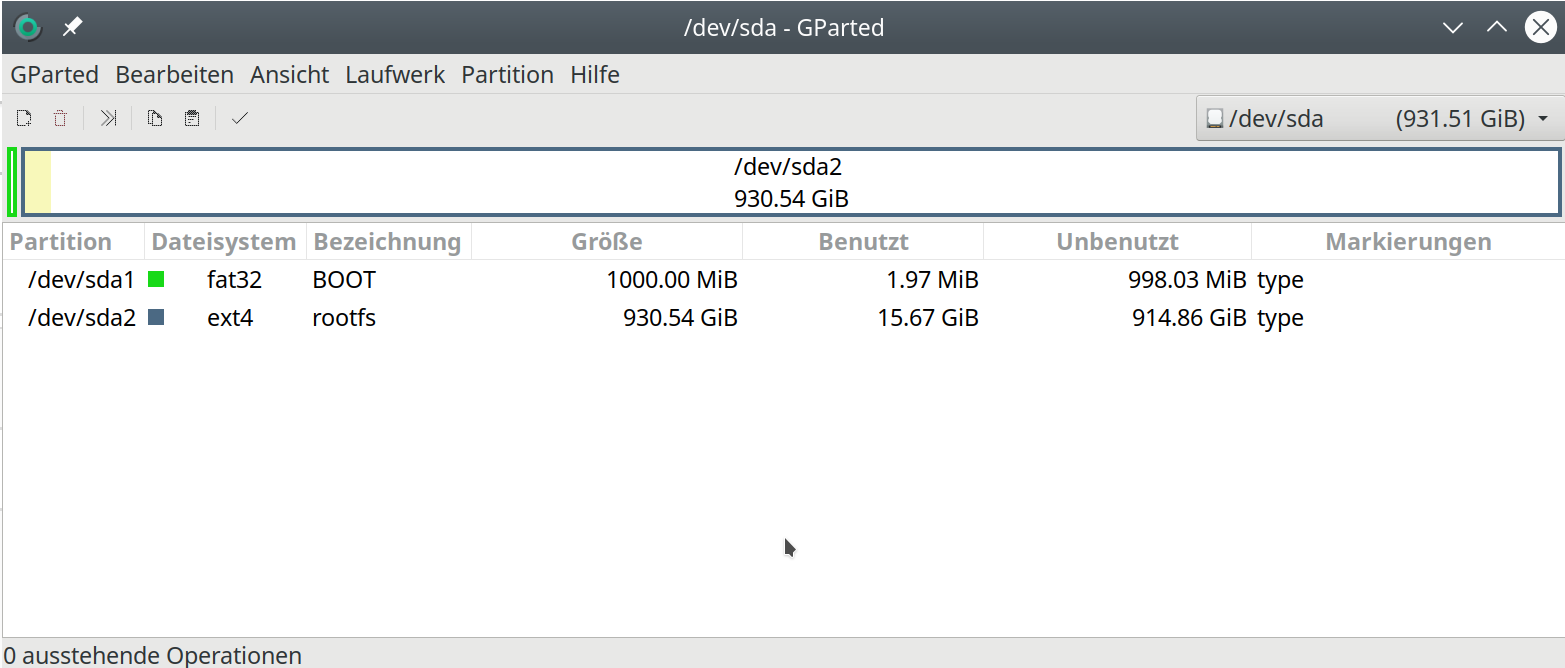The height and width of the screenshot is (668, 1565).
Task: Click the pin icon in the title bar
Action: pyautogui.click(x=72, y=27)
